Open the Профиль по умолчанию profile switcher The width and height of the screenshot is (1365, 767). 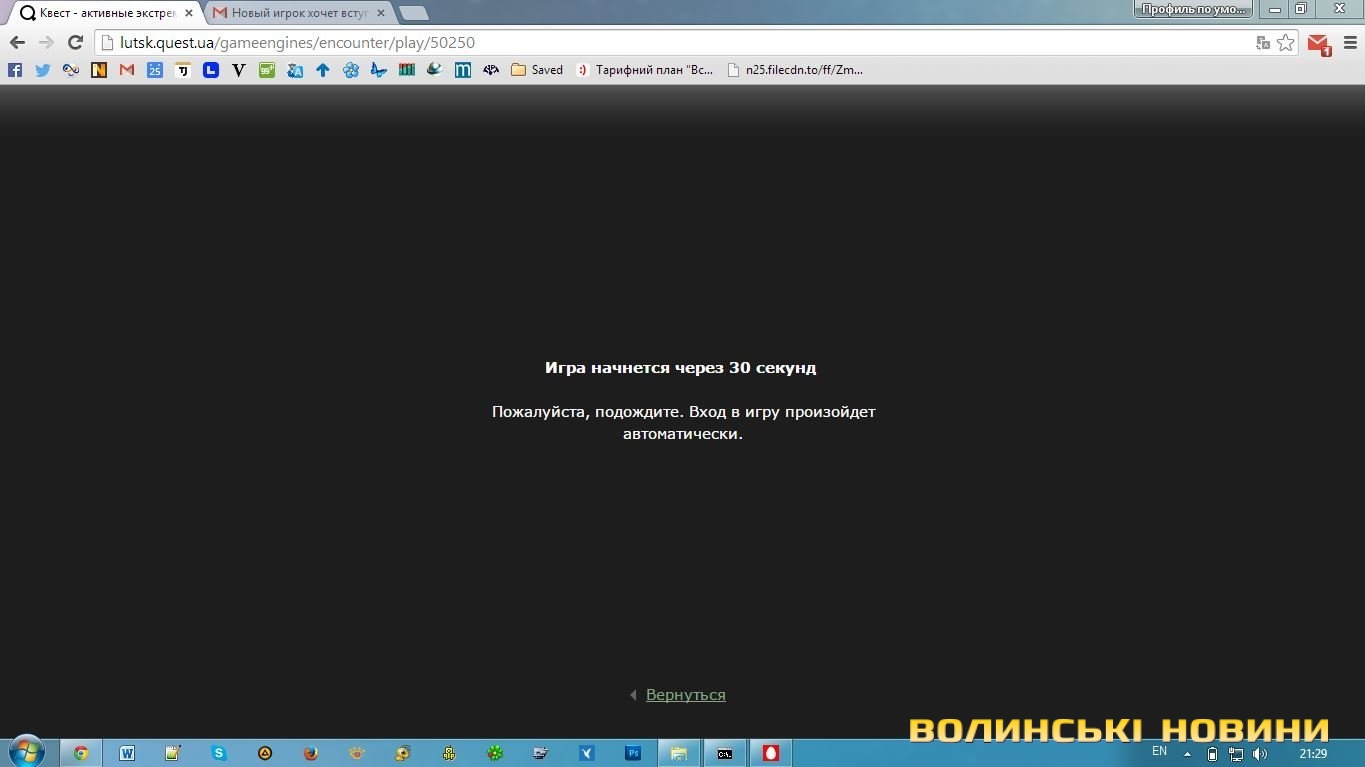1194,9
